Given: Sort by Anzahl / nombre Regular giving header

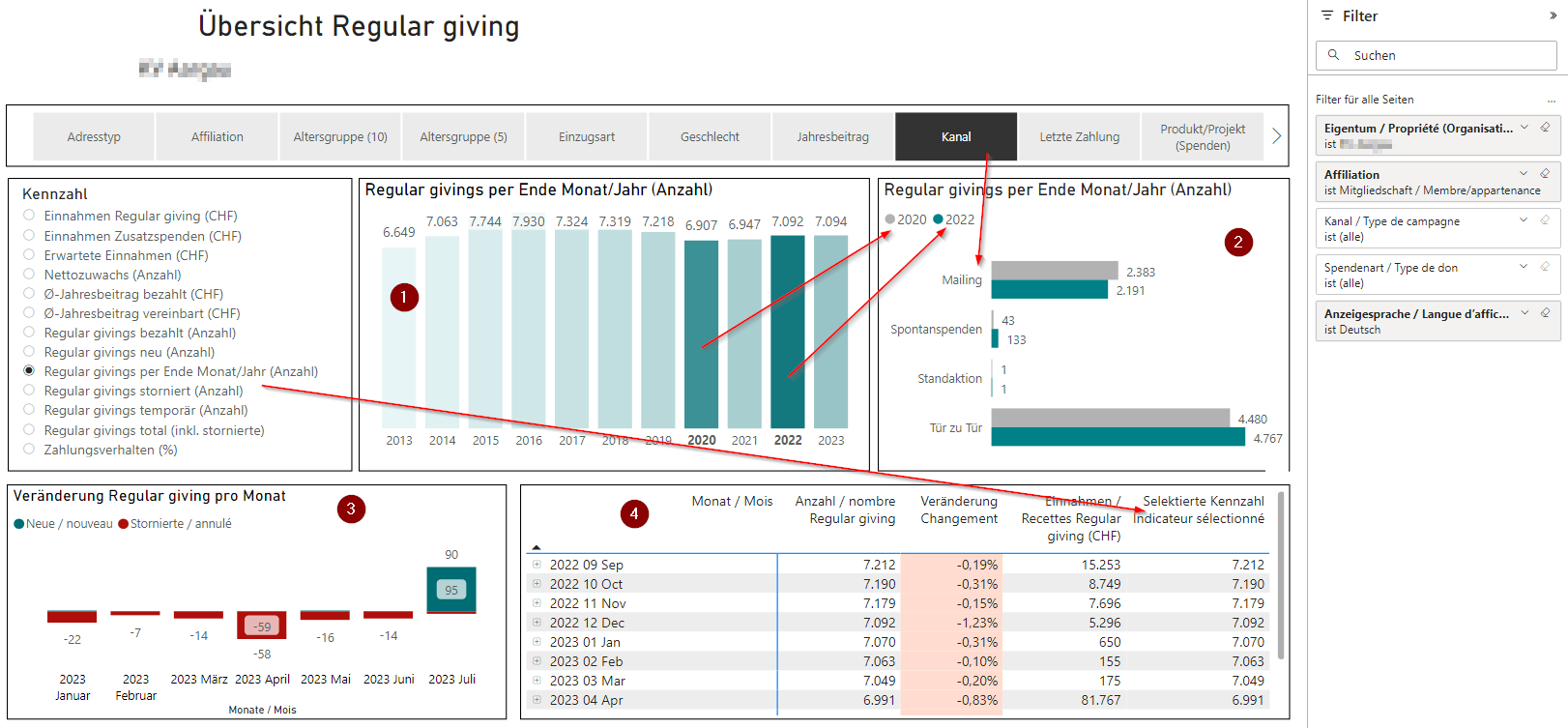Looking at the screenshot, I should pos(845,510).
